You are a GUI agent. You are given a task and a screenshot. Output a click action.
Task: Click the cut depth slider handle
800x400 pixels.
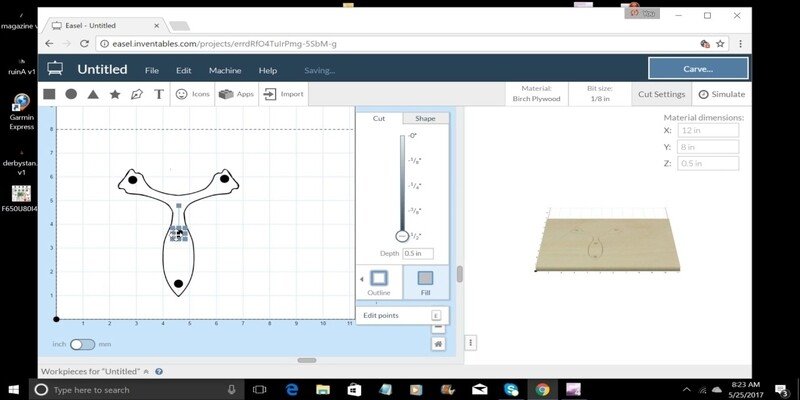pyautogui.click(x=402, y=236)
